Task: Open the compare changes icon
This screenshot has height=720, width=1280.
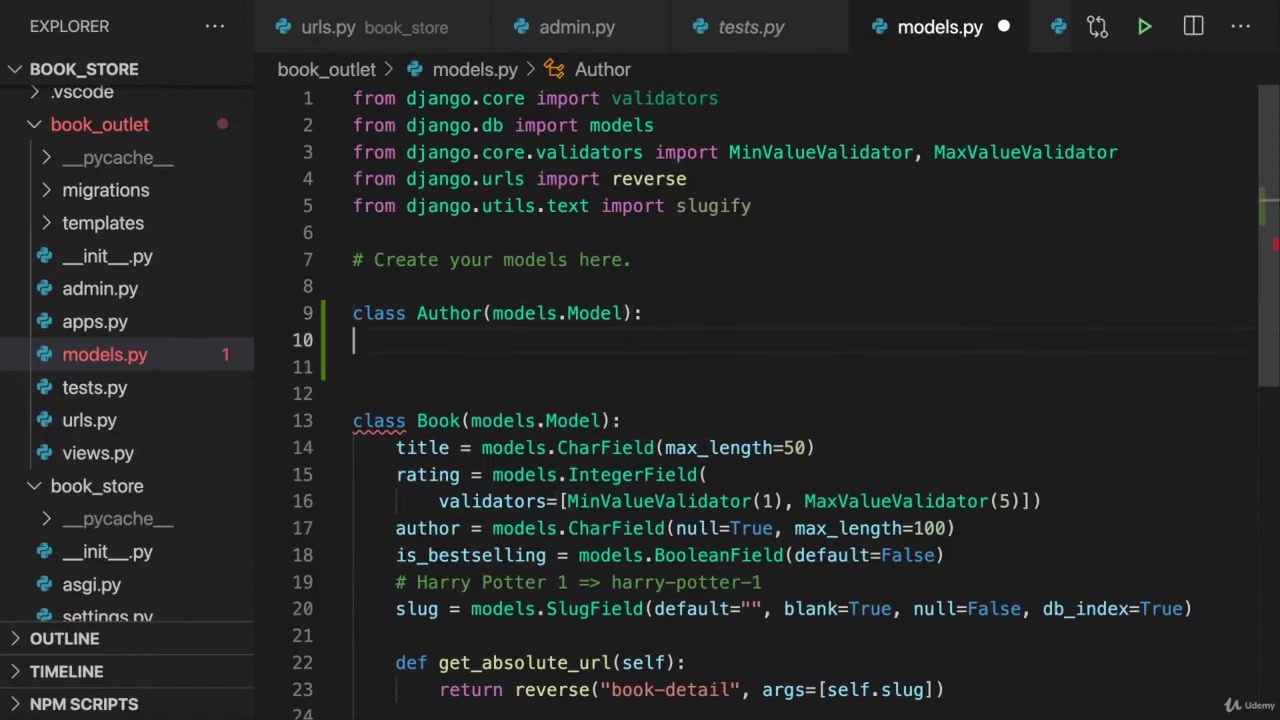Action: pyautogui.click(x=1097, y=27)
